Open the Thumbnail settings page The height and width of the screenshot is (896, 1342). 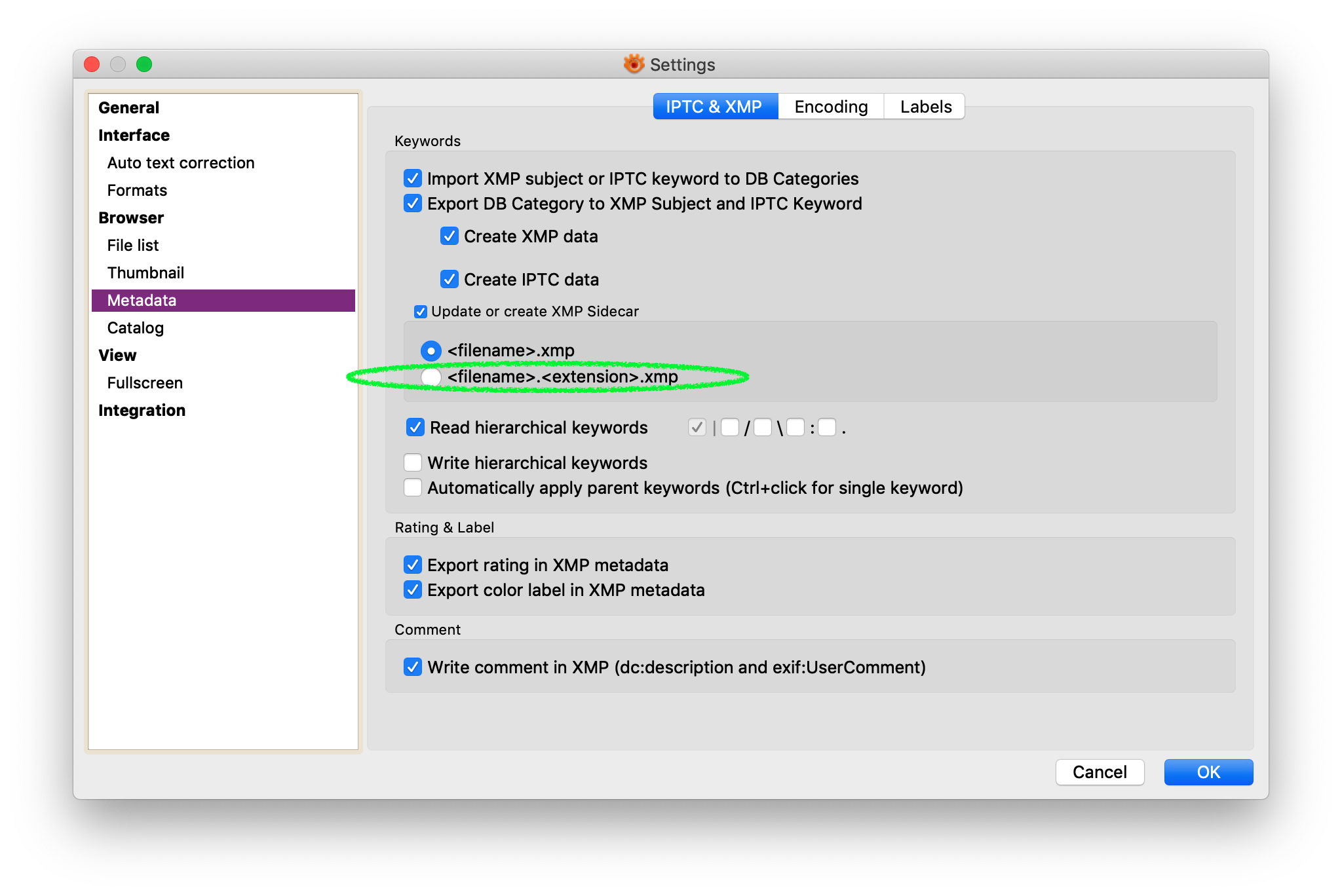pyautogui.click(x=145, y=273)
